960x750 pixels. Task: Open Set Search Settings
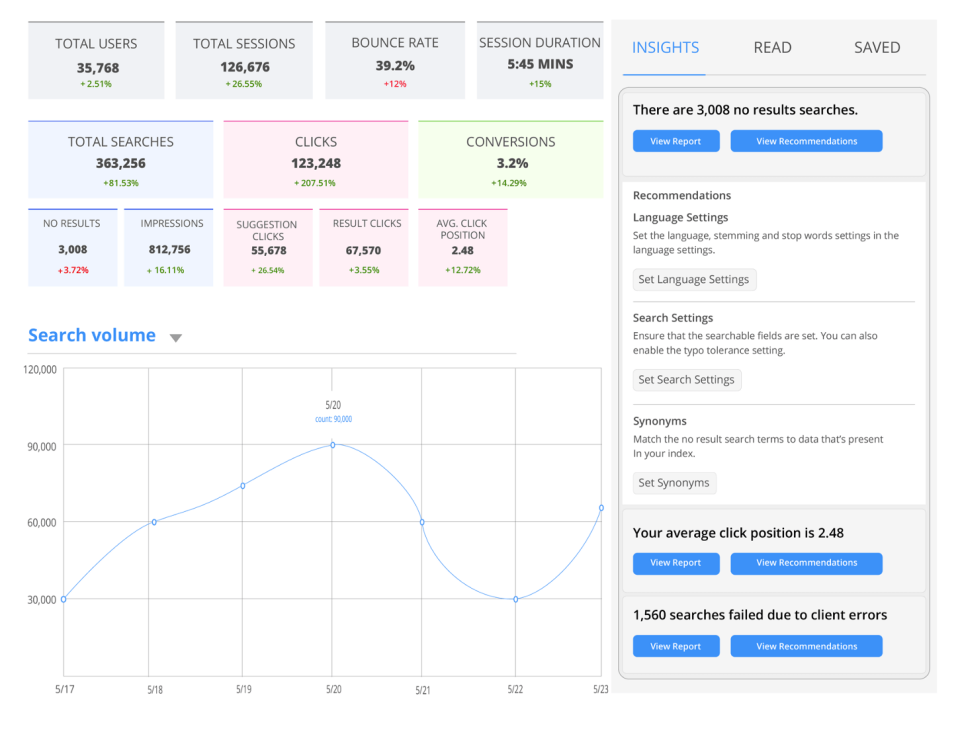(687, 379)
